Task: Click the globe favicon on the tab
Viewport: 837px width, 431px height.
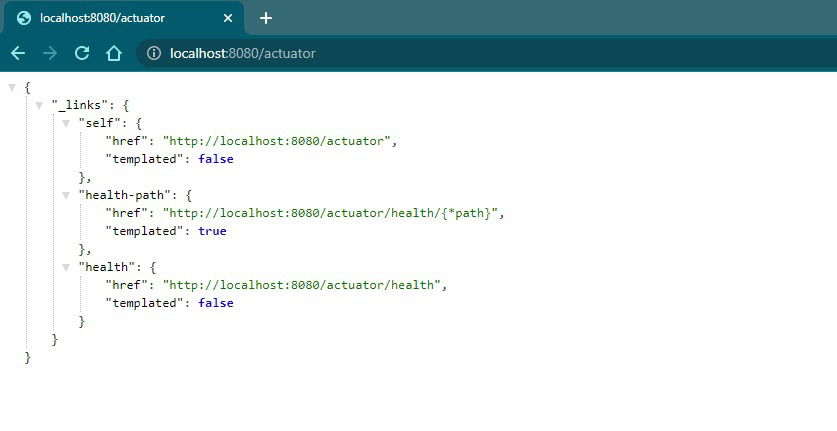Action: tap(24, 18)
